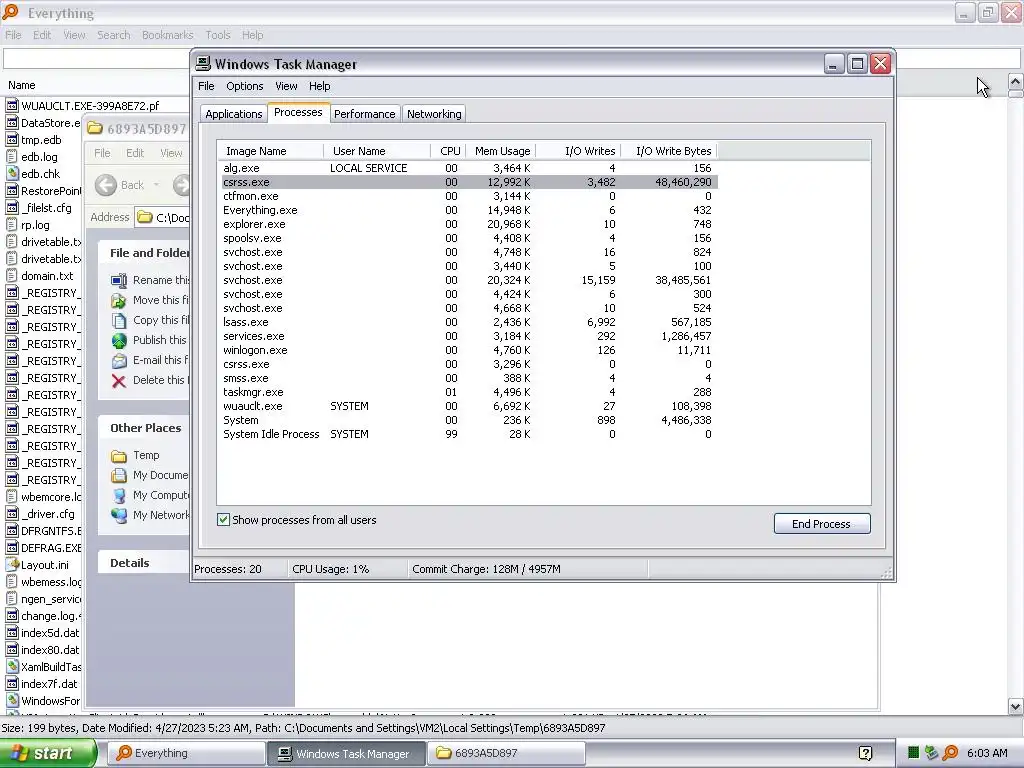Viewport: 1024px width, 768px height.
Task: Open Task Manager Help menu
Action: pyautogui.click(x=319, y=86)
